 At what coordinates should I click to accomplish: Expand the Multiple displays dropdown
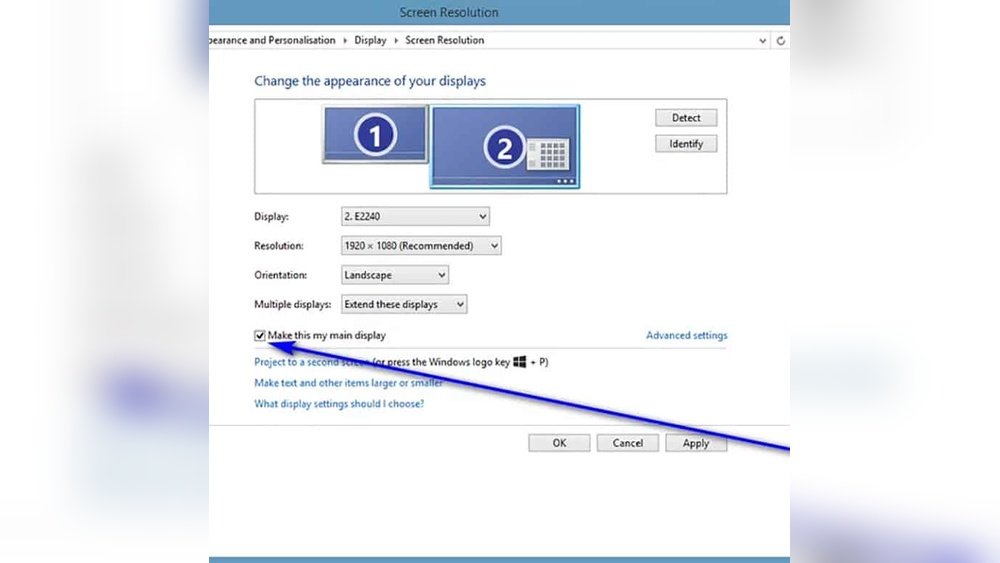click(x=404, y=304)
